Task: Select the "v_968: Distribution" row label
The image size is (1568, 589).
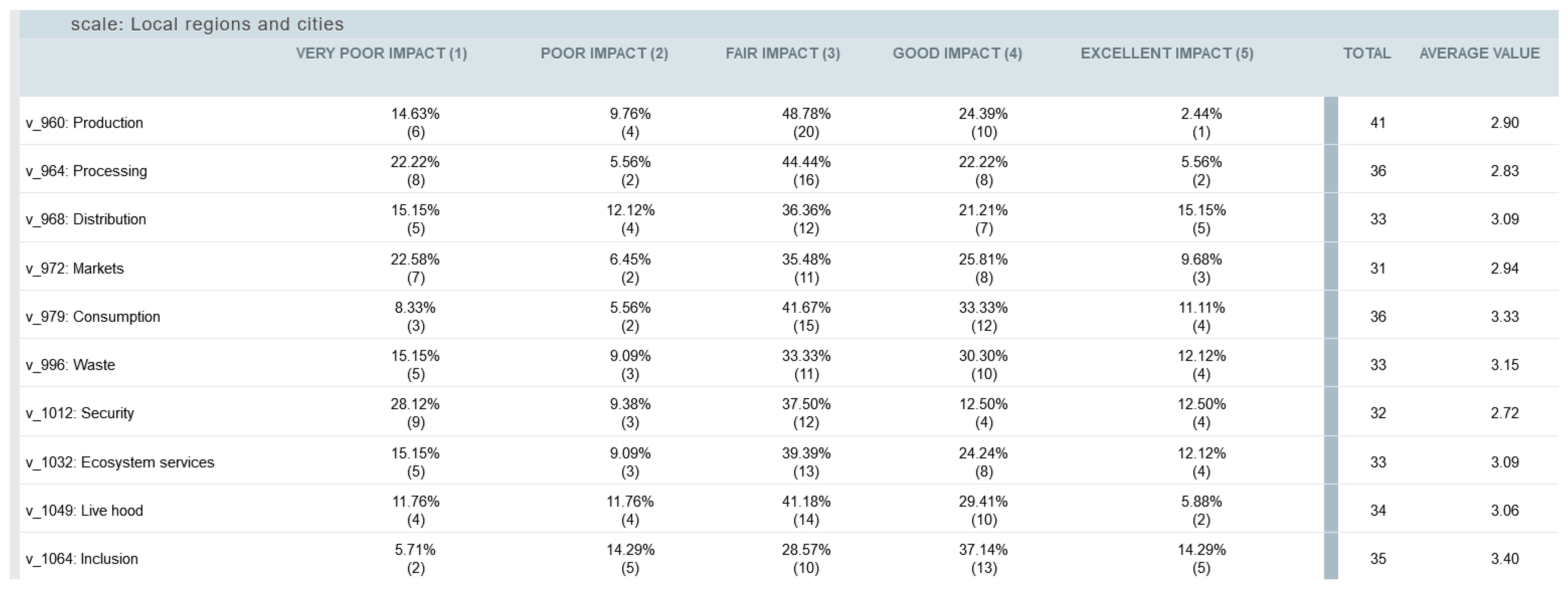Action: coord(85,219)
